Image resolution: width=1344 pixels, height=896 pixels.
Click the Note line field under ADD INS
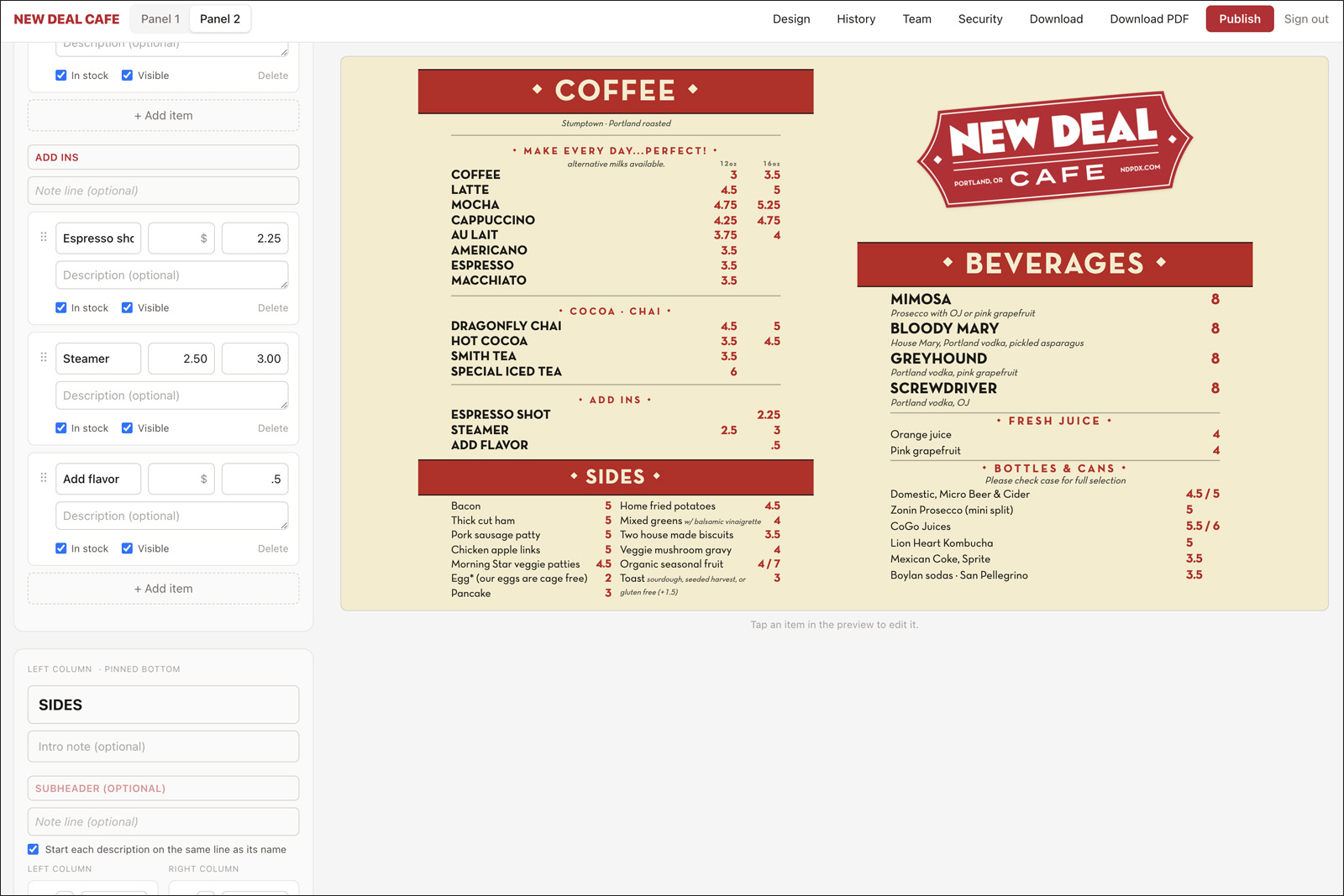pyautogui.click(x=164, y=191)
